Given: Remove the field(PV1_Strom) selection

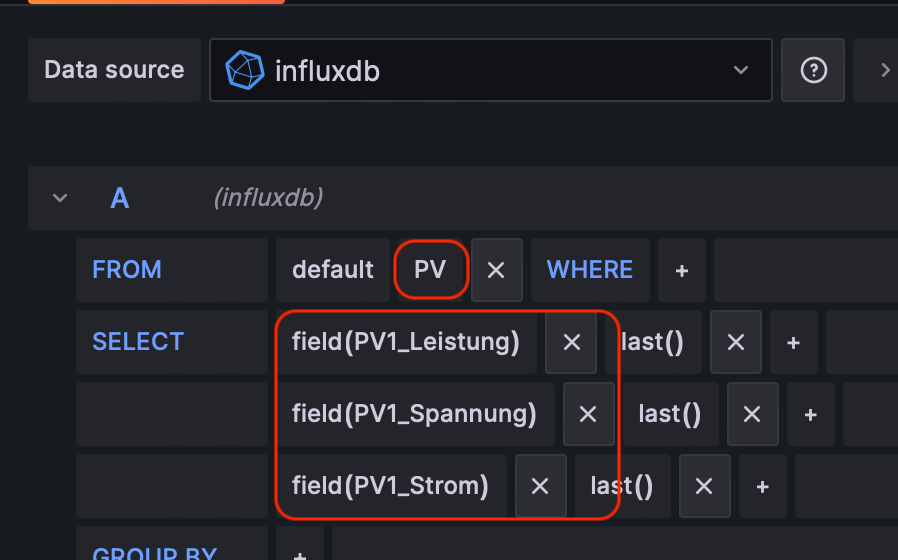Looking at the screenshot, I should 540,486.
